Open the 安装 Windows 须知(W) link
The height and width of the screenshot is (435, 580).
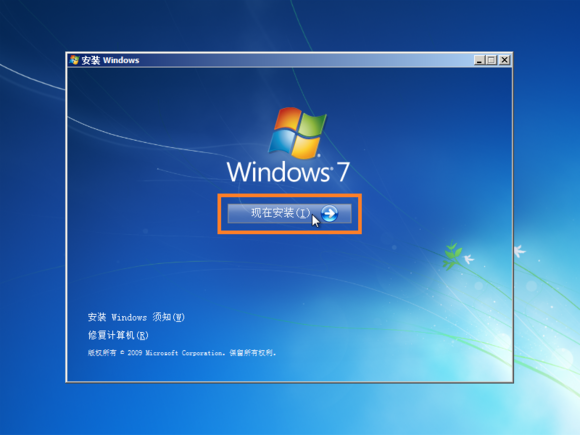pyautogui.click(x=136, y=317)
